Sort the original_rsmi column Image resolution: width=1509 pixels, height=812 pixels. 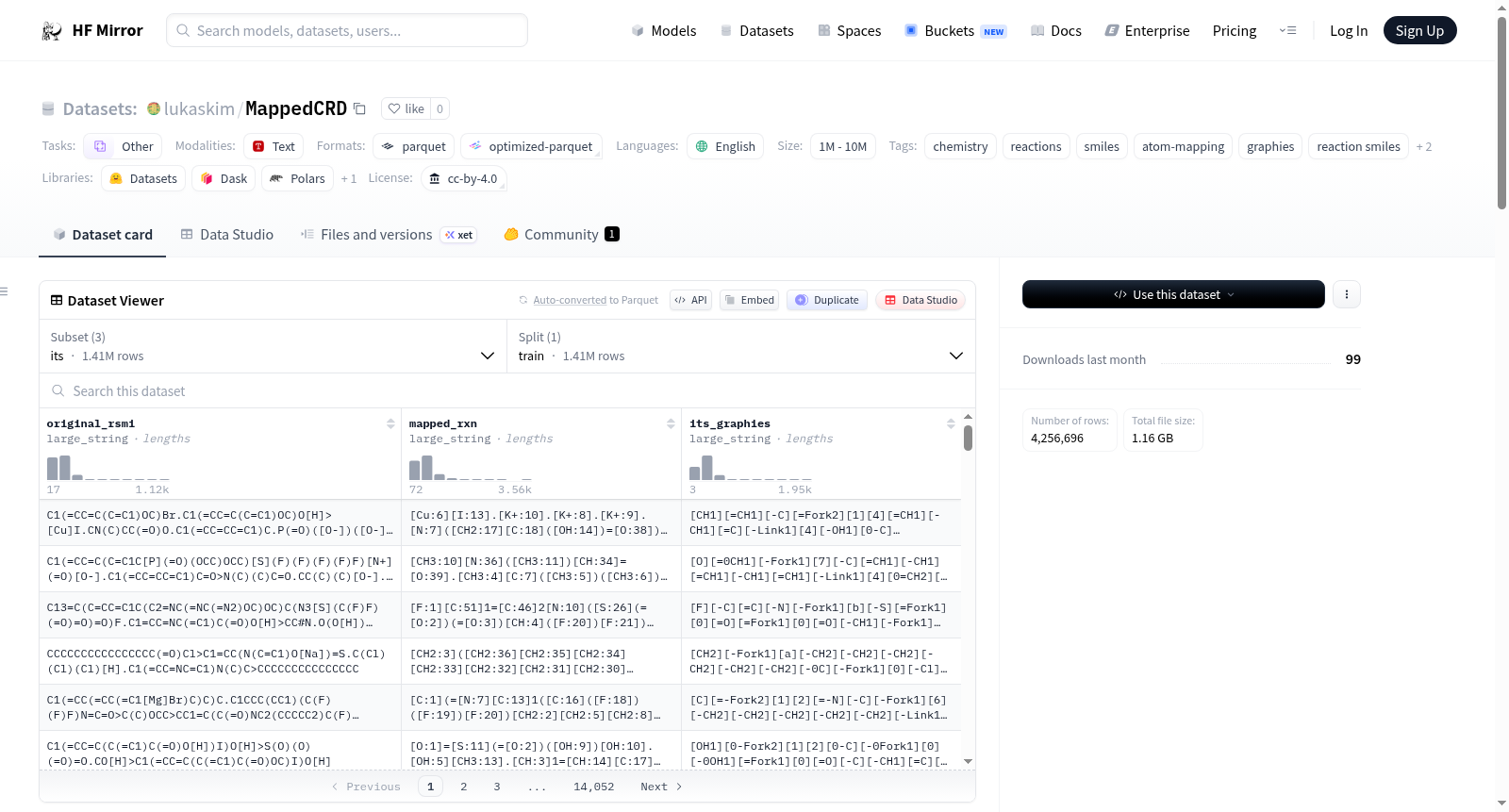[x=390, y=424]
